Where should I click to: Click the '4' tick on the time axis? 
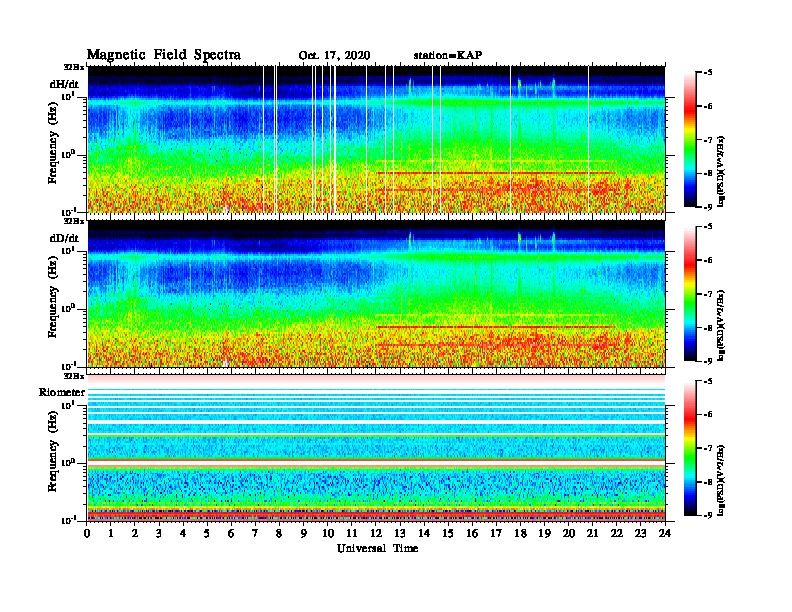183,533
